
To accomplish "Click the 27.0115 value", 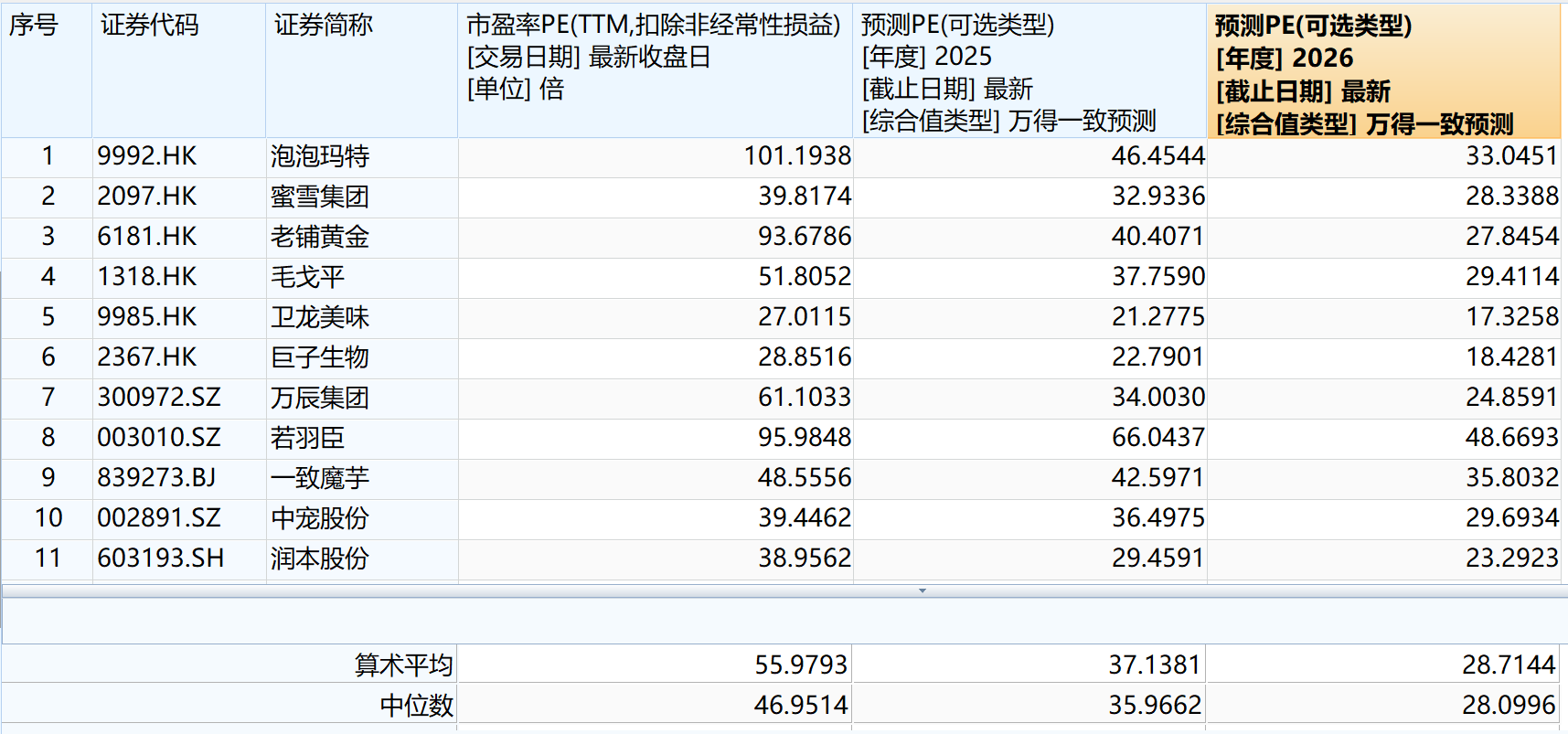I will [x=805, y=317].
